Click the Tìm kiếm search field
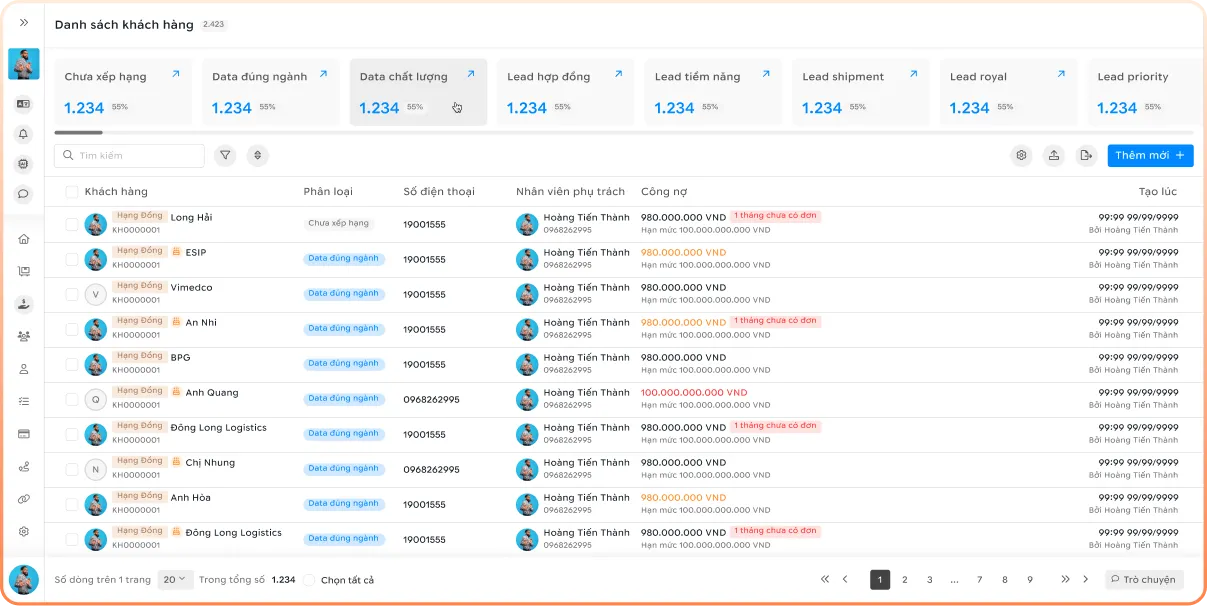Screen dimensions: 1207x606 click(129, 155)
